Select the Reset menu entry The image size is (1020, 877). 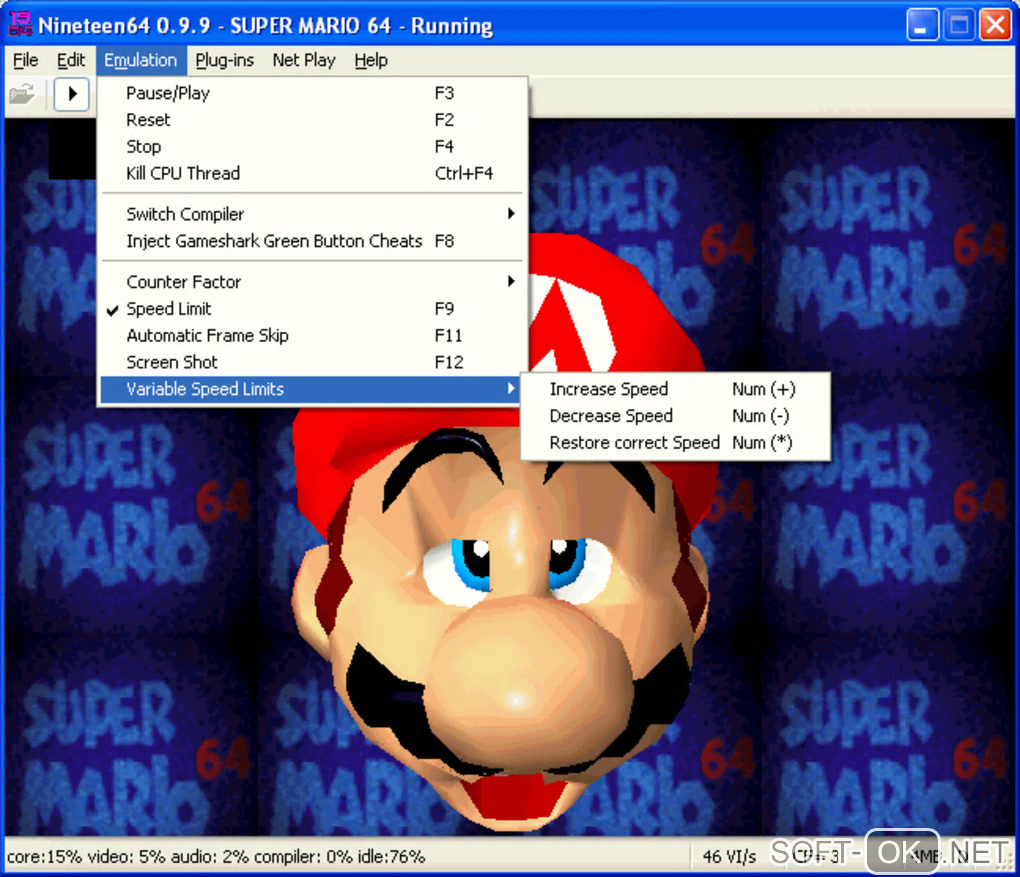312,120
